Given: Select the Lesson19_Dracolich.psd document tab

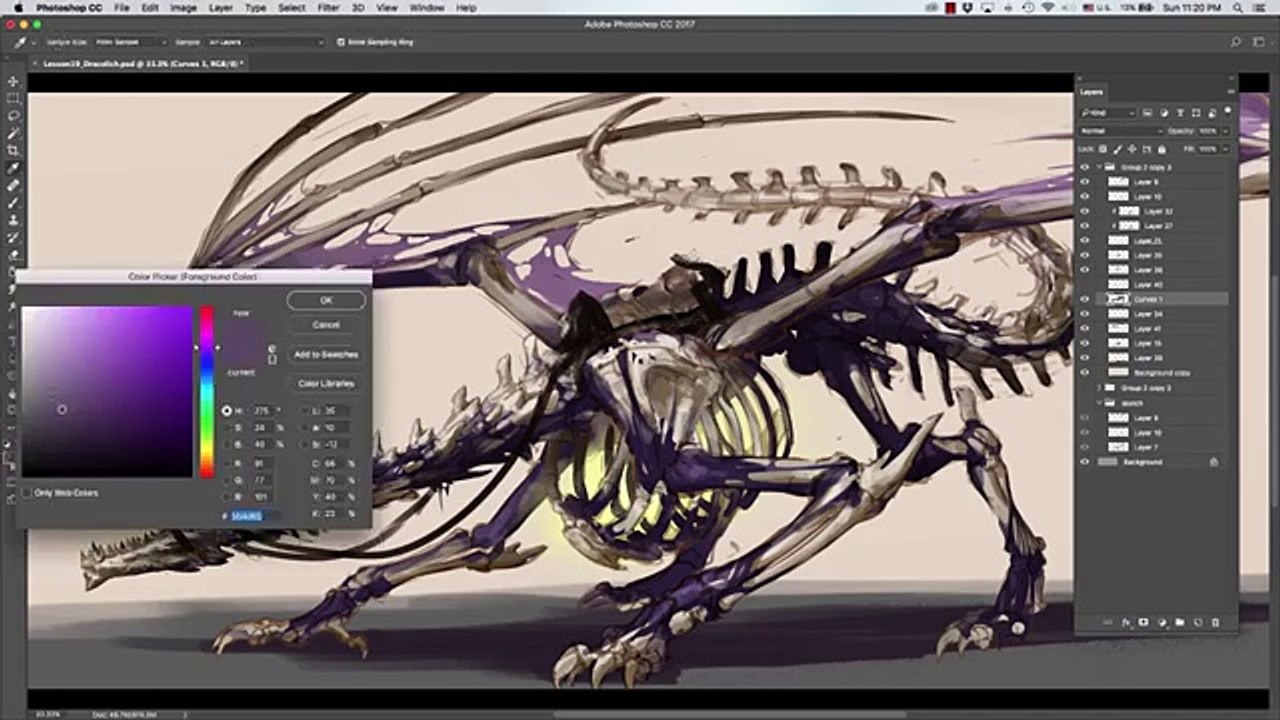Looking at the screenshot, I should [140, 63].
